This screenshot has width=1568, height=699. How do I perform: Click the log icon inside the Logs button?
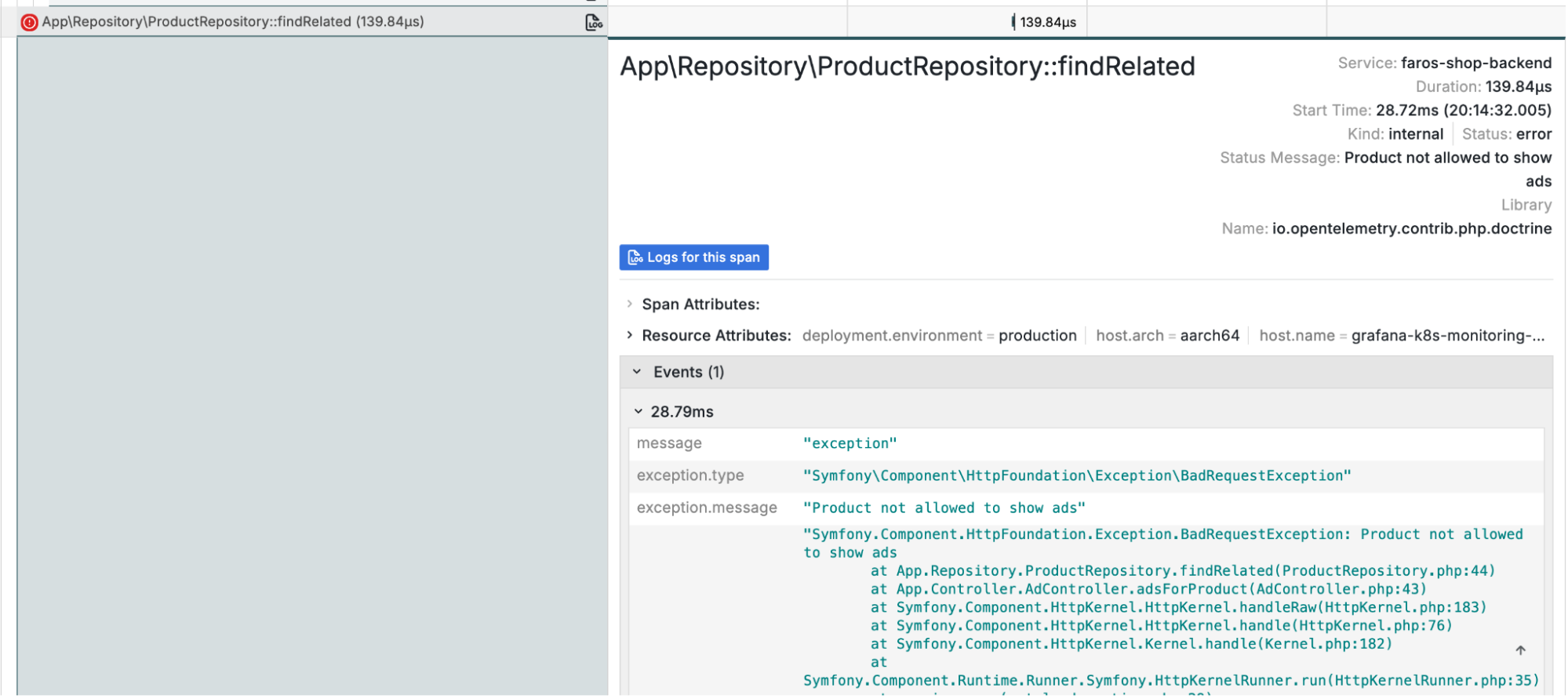pos(635,257)
